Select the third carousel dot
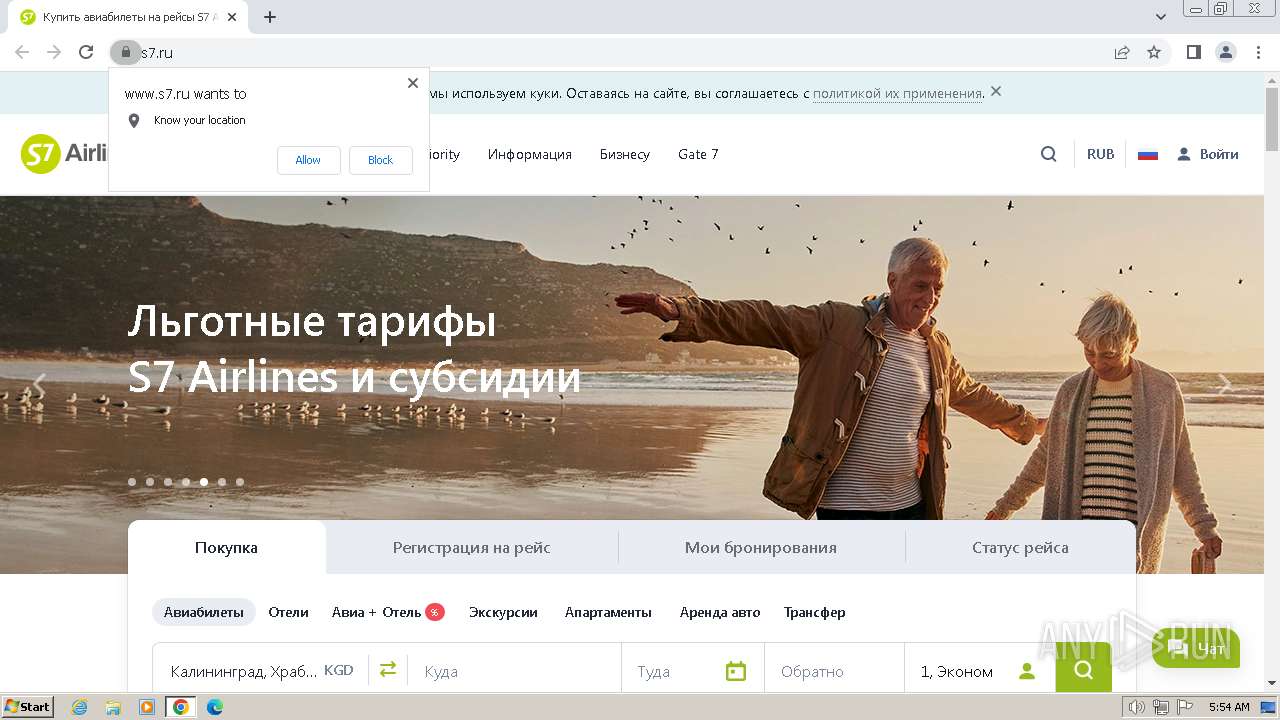Viewport: 1280px width, 720px height. (168, 482)
